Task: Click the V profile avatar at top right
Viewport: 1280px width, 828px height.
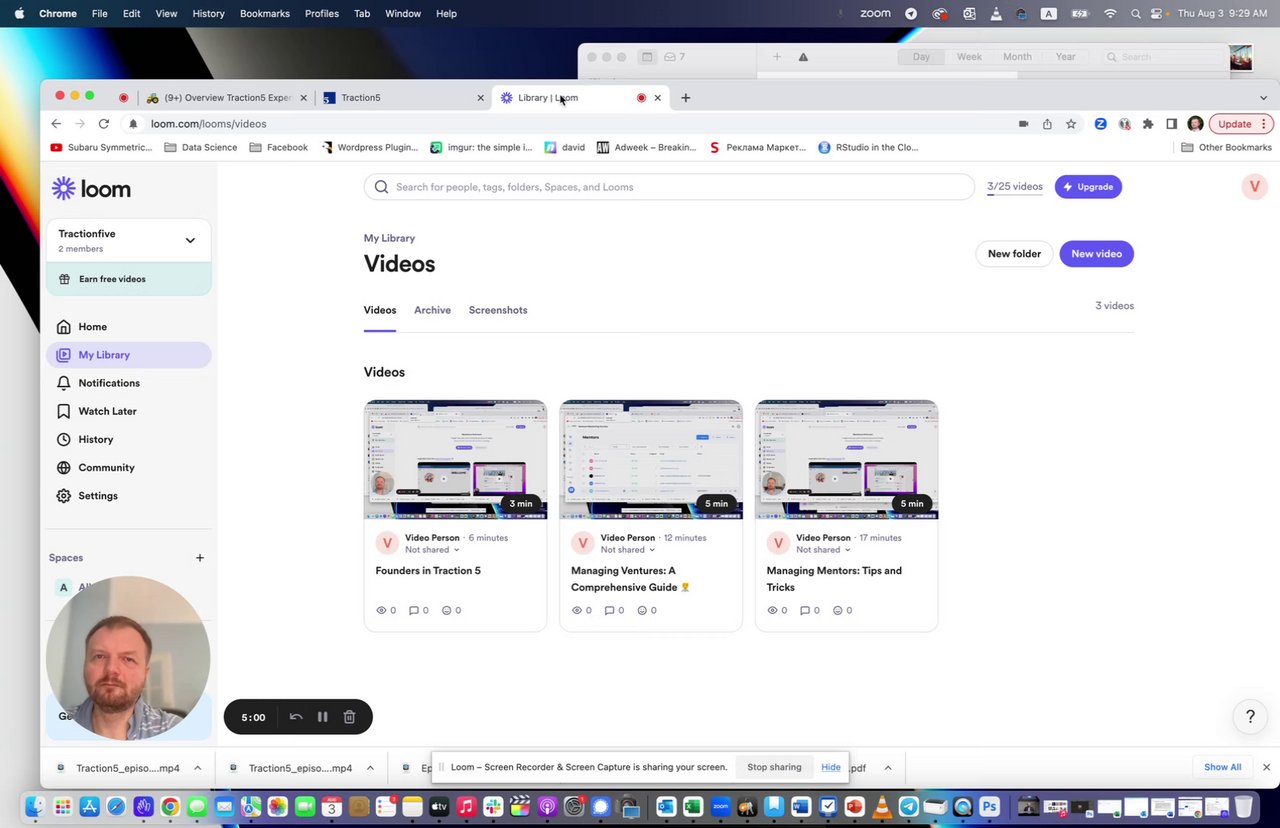Action: [x=1254, y=187]
